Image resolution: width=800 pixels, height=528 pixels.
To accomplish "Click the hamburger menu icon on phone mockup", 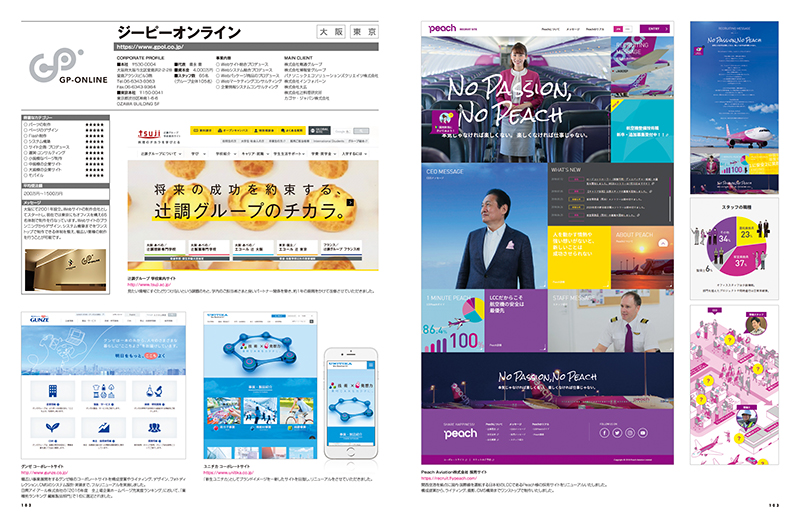I will 371,365.
